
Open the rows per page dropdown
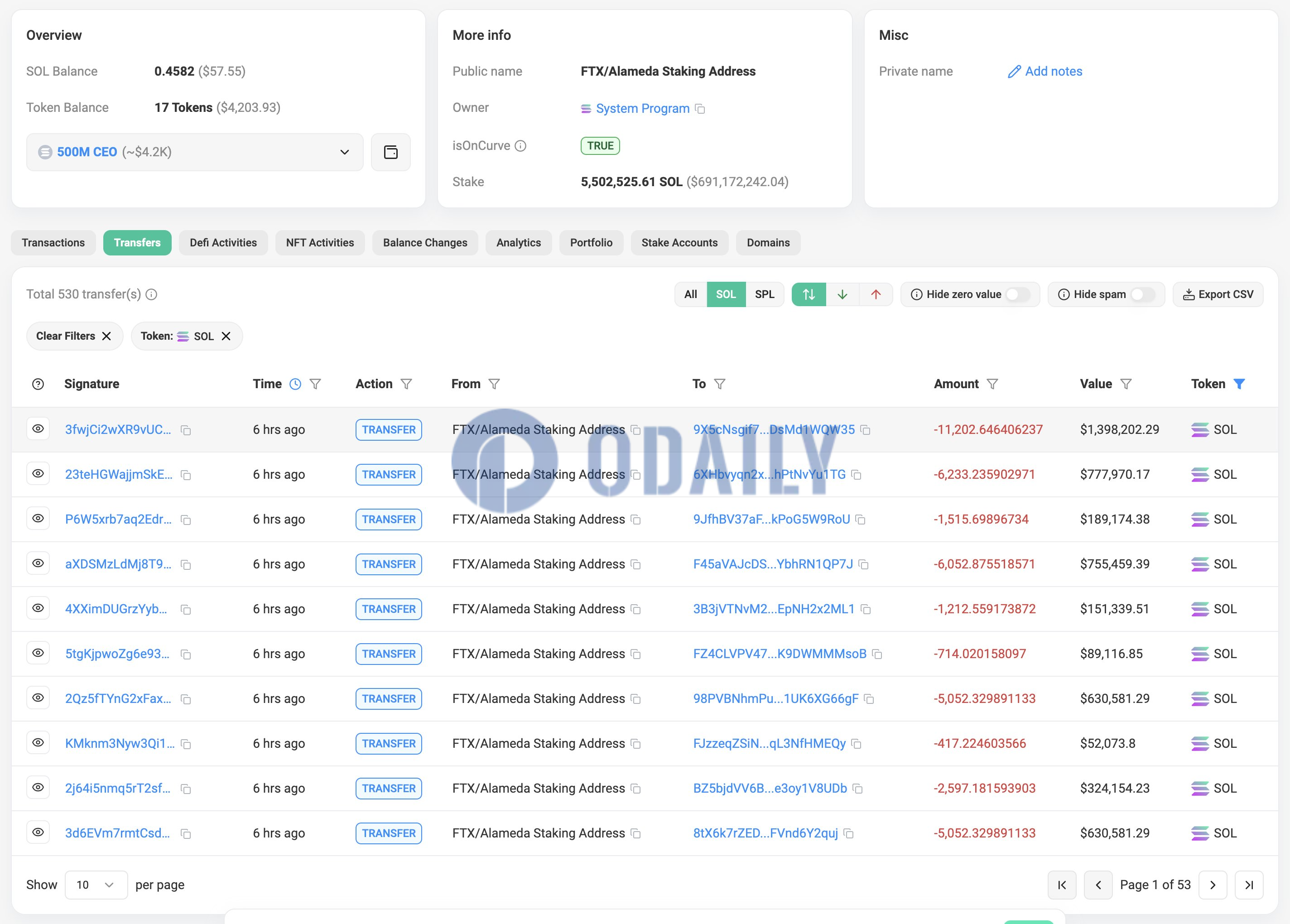click(96, 885)
